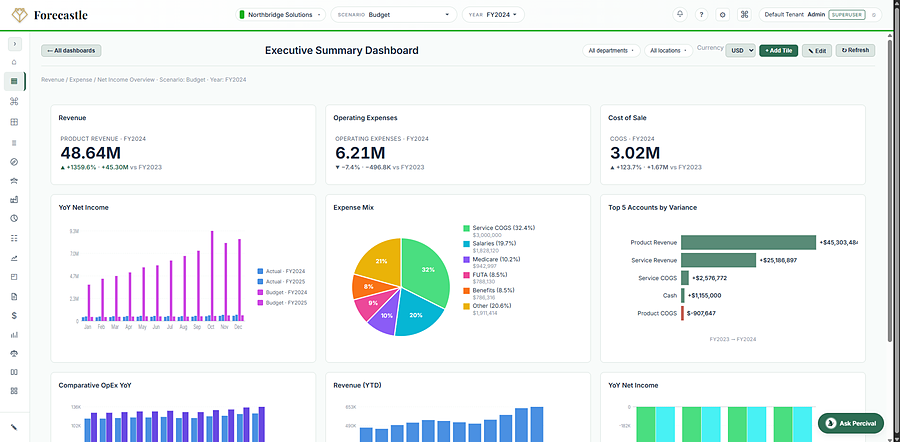Click the Service Revenue variance bar
The width and height of the screenshot is (900, 442).
coord(719,260)
